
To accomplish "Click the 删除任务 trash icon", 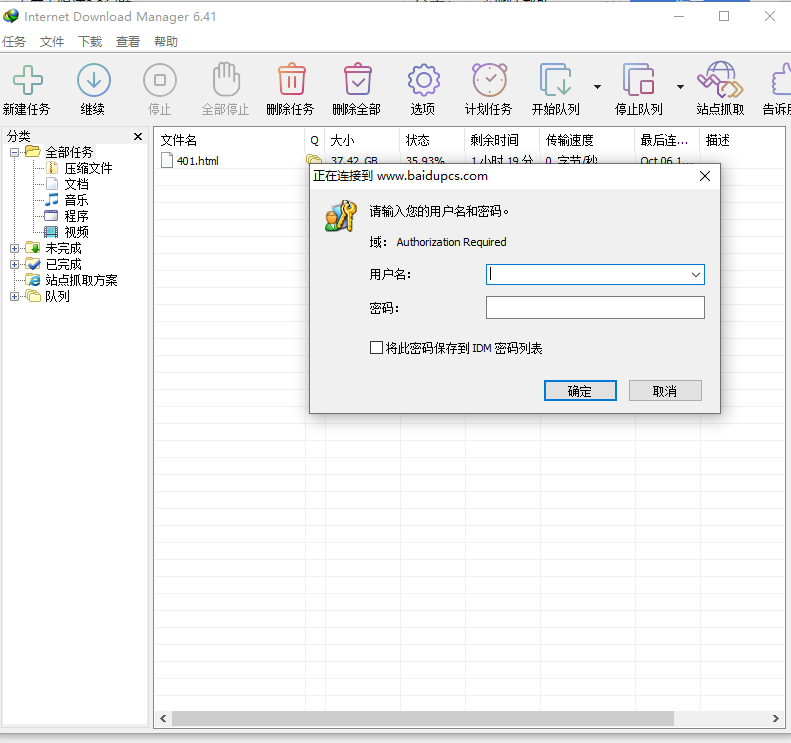I will click(292, 79).
